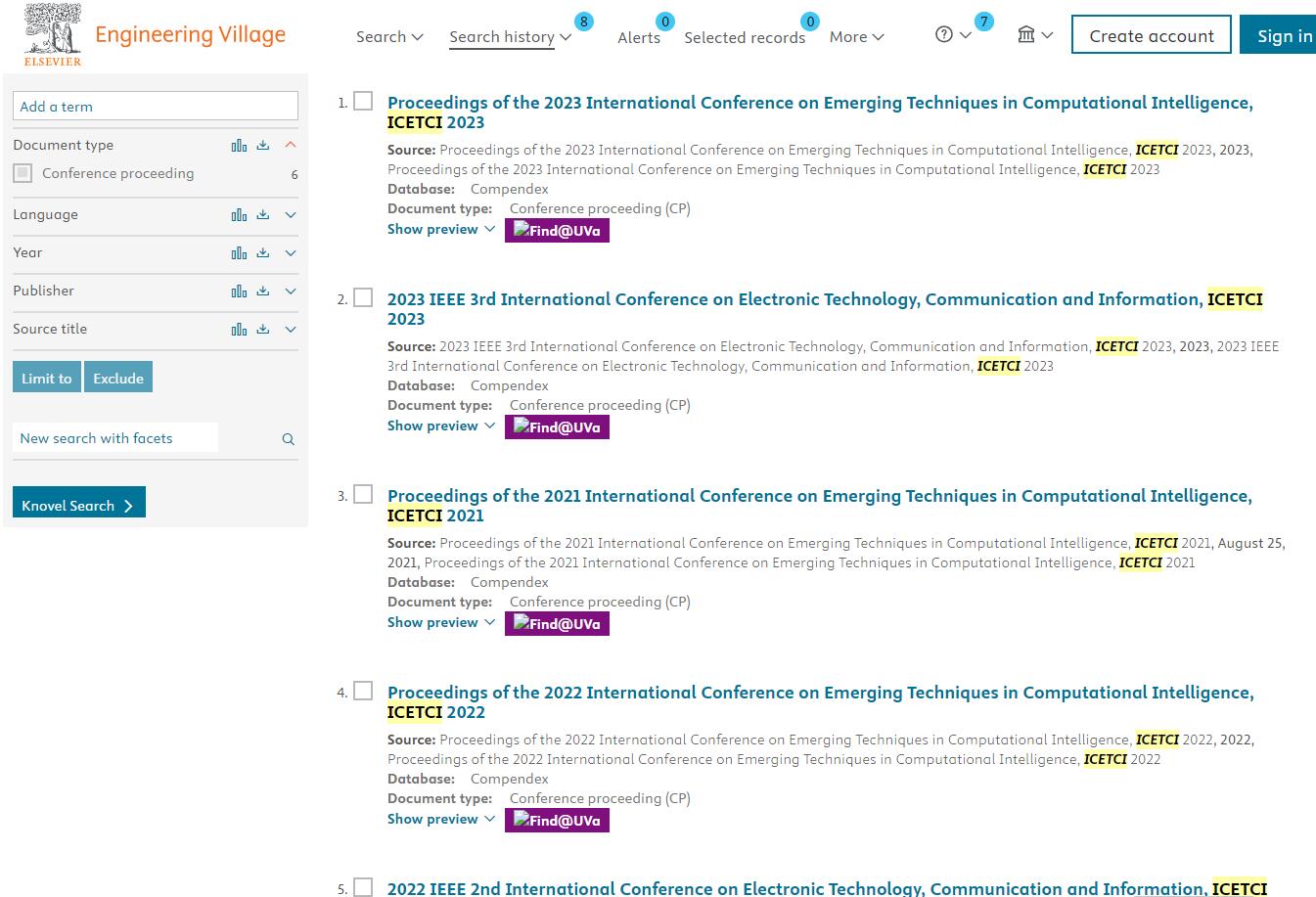Download Year facet data
The height and width of the screenshot is (897, 1316).
[x=263, y=252]
